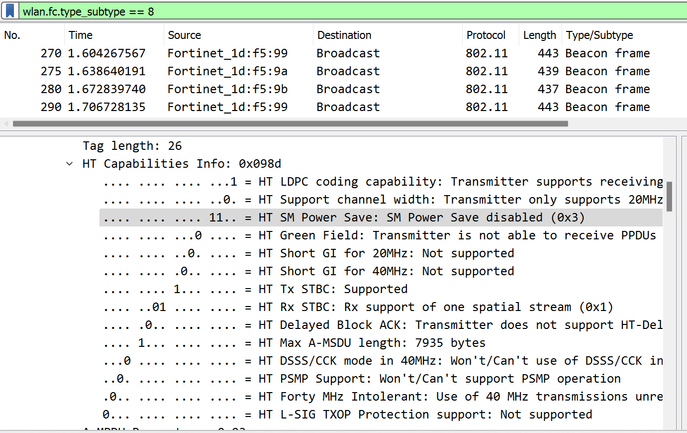The image size is (687, 433).
Task: Select packet 280 from Fortinet_1d:f5:9b
Action: tap(300, 89)
